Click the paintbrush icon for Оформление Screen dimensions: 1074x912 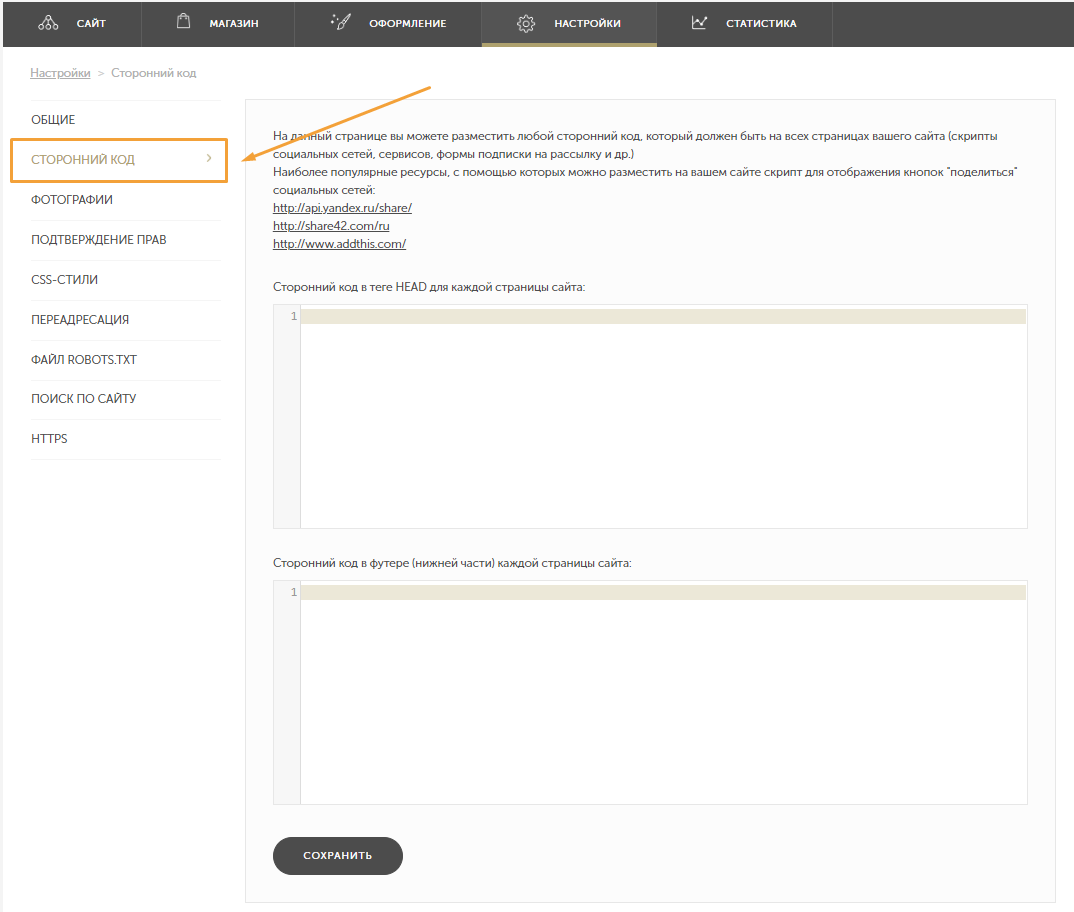pyautogui.click(x=340, y=22)
